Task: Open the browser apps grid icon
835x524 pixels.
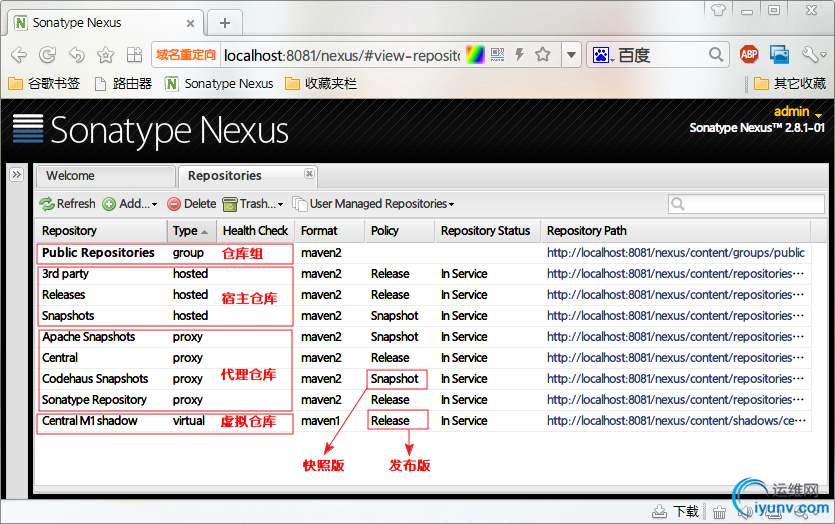Action: click(x=134, y=55)
